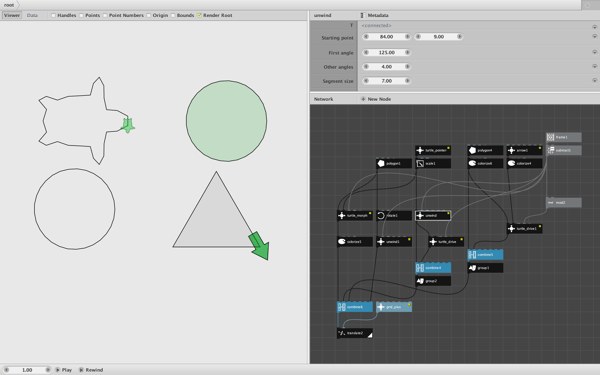The width and height of the screenshot is (600, 375).
Task: Decrease the frame number with left arrow
Action: (6, 370)
